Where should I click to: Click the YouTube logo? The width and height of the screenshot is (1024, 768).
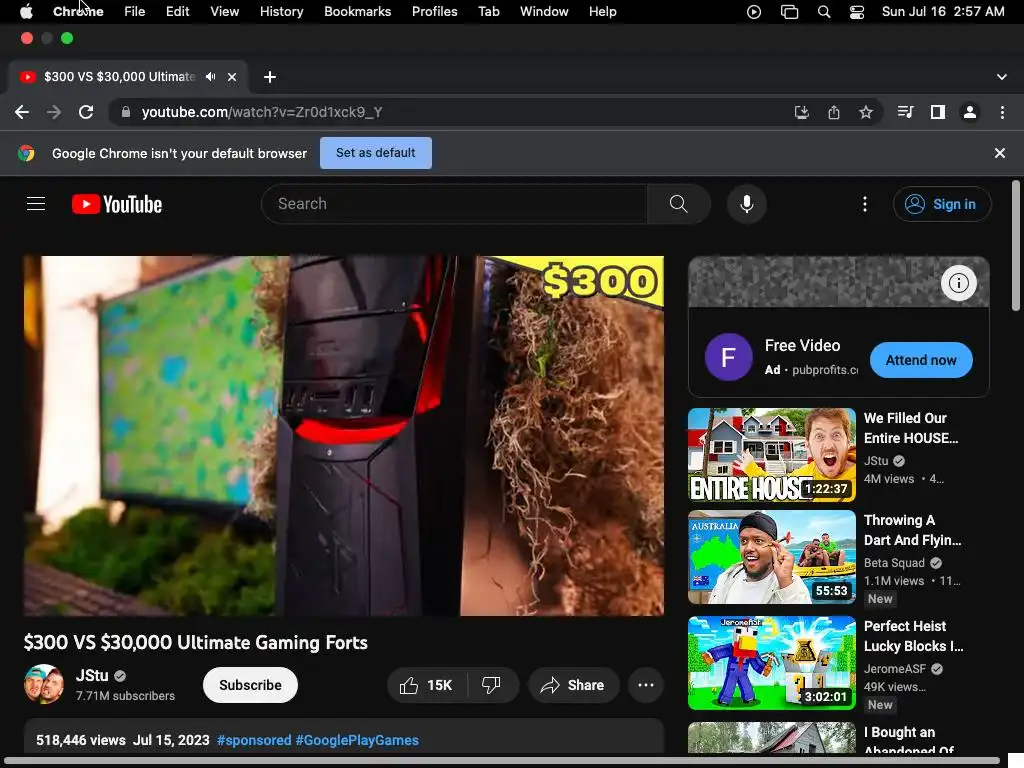click(x=117, y=204)
